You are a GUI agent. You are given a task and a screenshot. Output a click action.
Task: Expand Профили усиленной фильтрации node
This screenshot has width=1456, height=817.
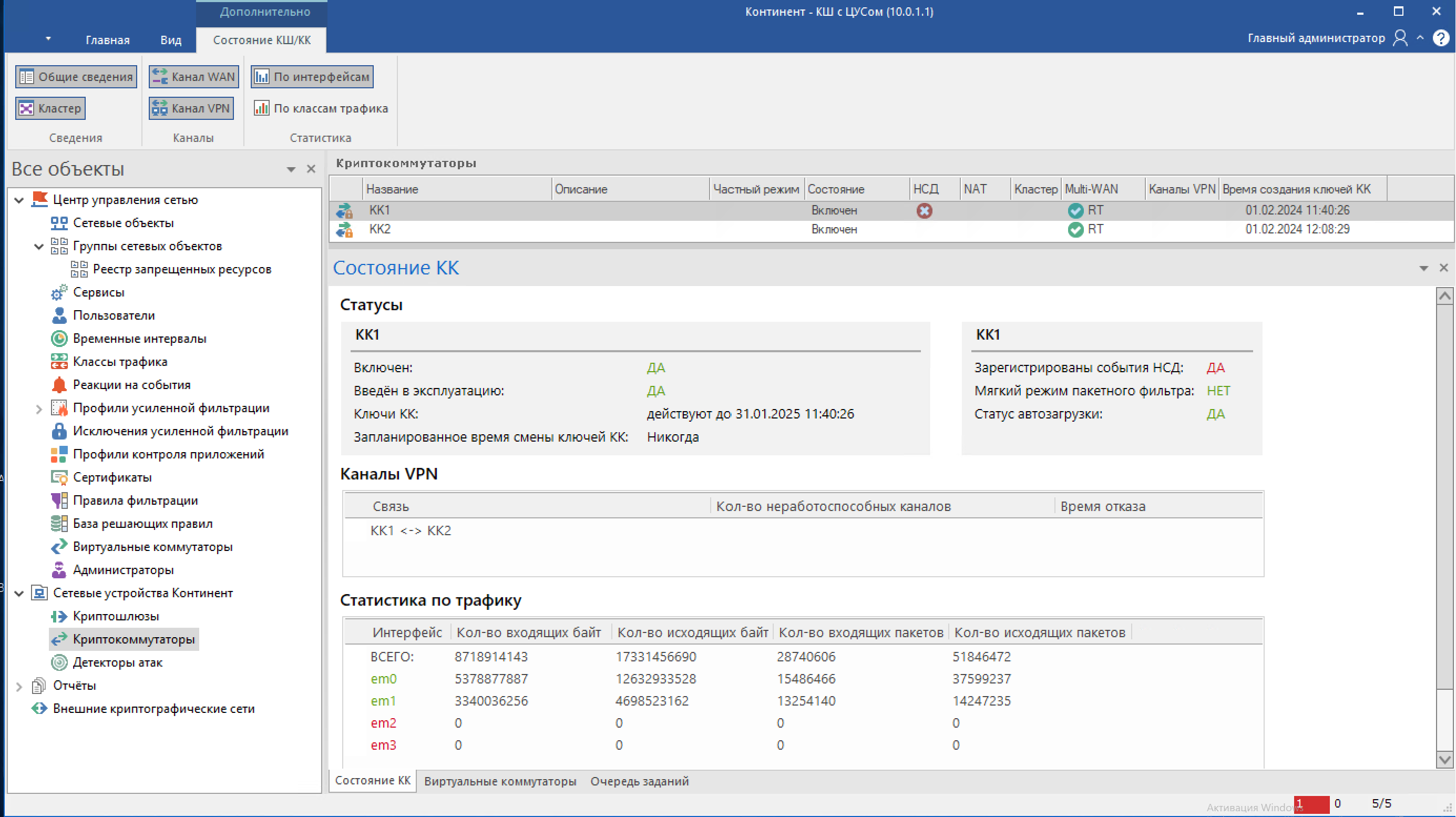tap(38, 409)
